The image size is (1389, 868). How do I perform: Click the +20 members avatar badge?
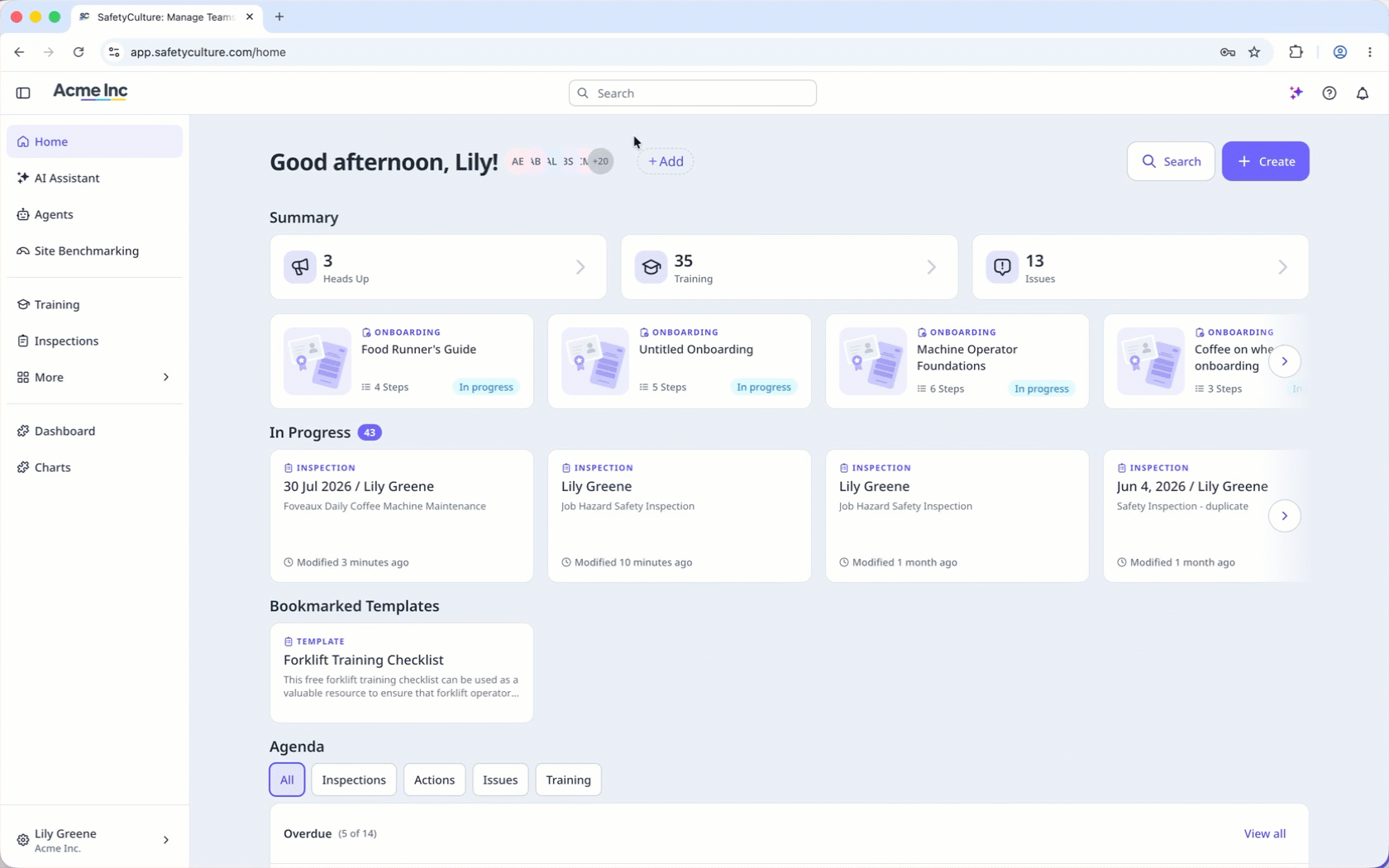[x=601, y=161]
